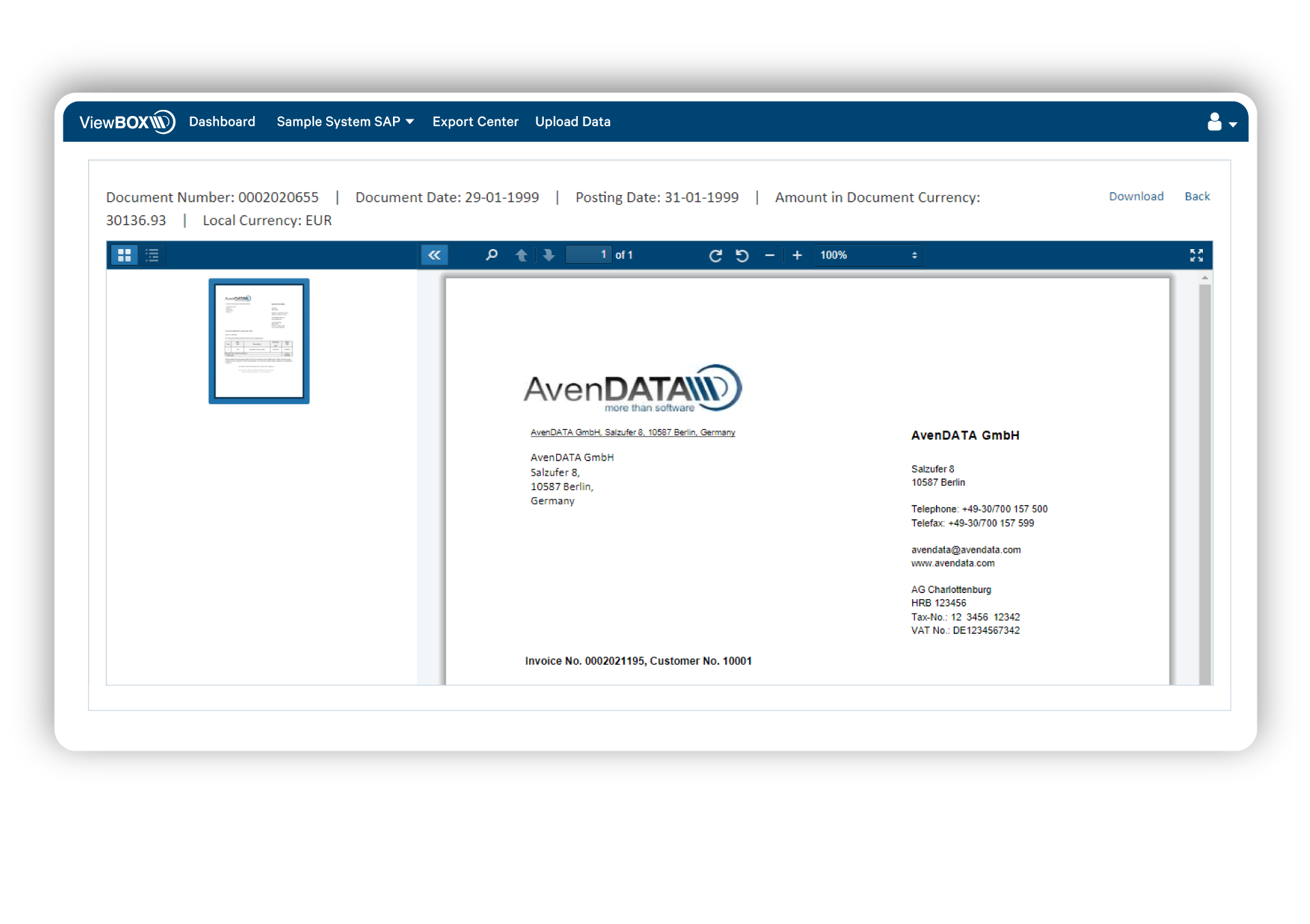Select the invoice page thumbnail
Viewport: 1310px width, 924px height.
click(259, 341)
